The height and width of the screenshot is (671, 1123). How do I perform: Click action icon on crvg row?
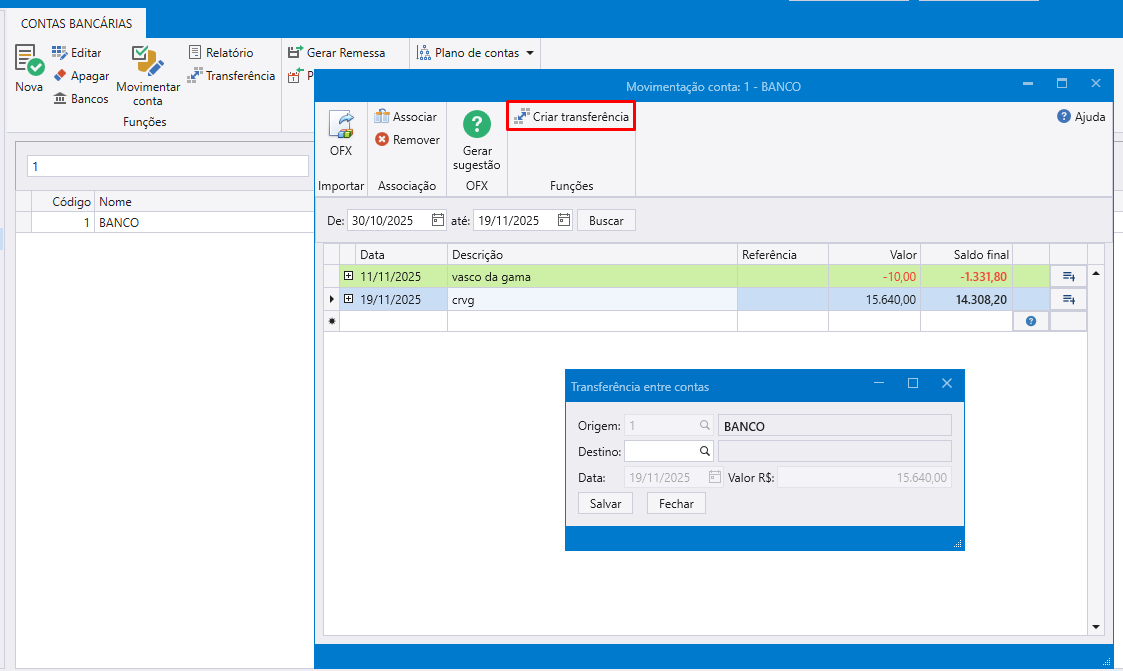[x=1068, y=299]
